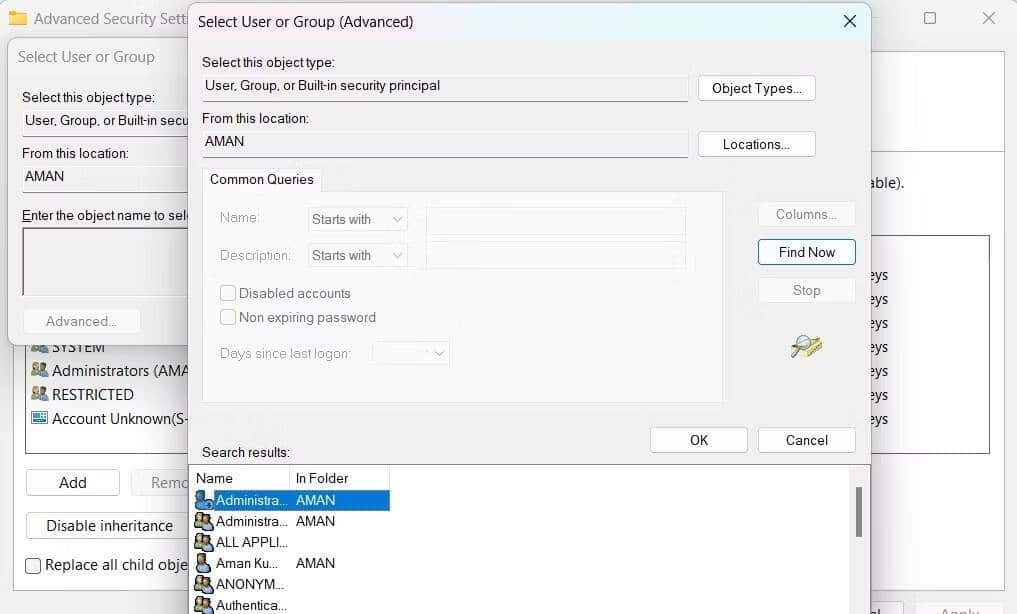Check Non expiring password

coord(228,317)
